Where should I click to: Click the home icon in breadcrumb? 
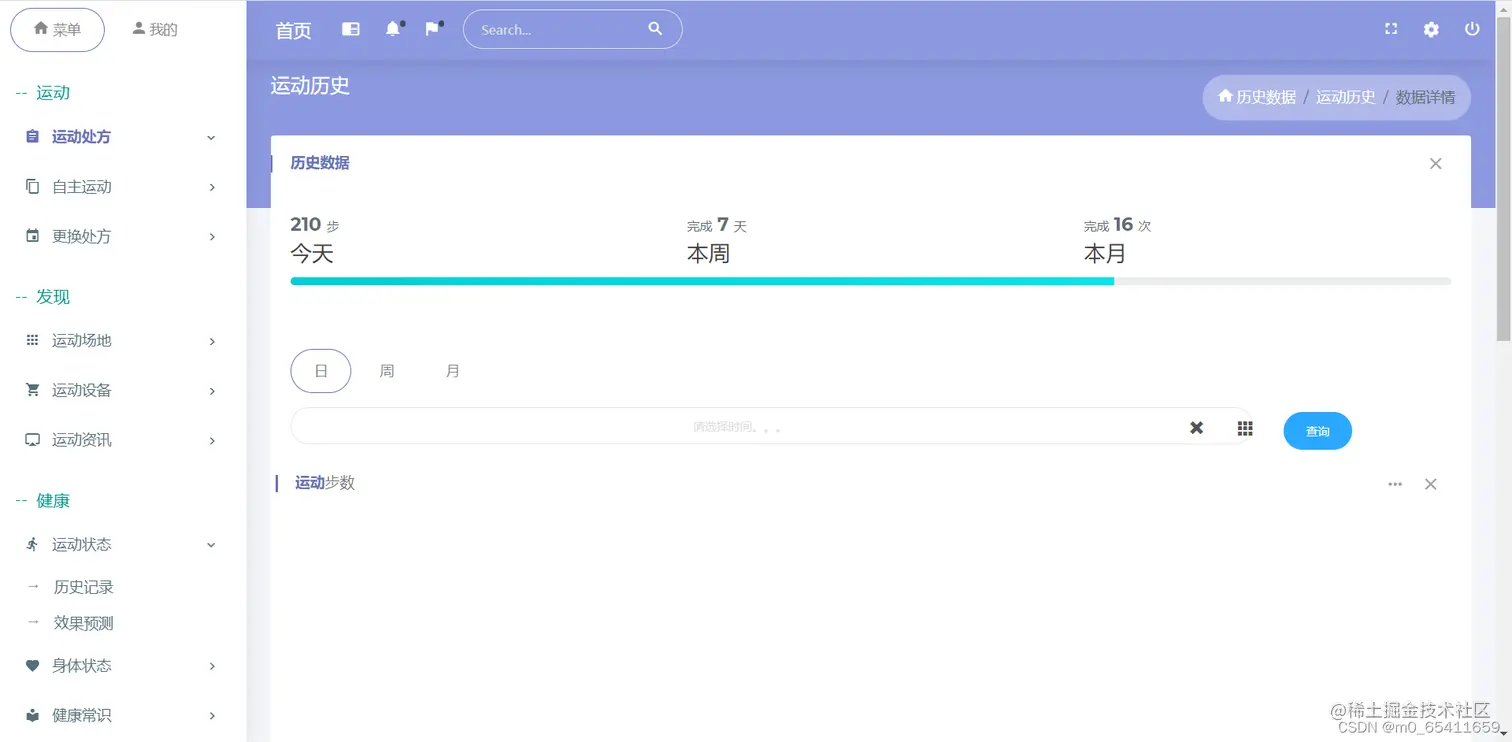[1225, 96]
